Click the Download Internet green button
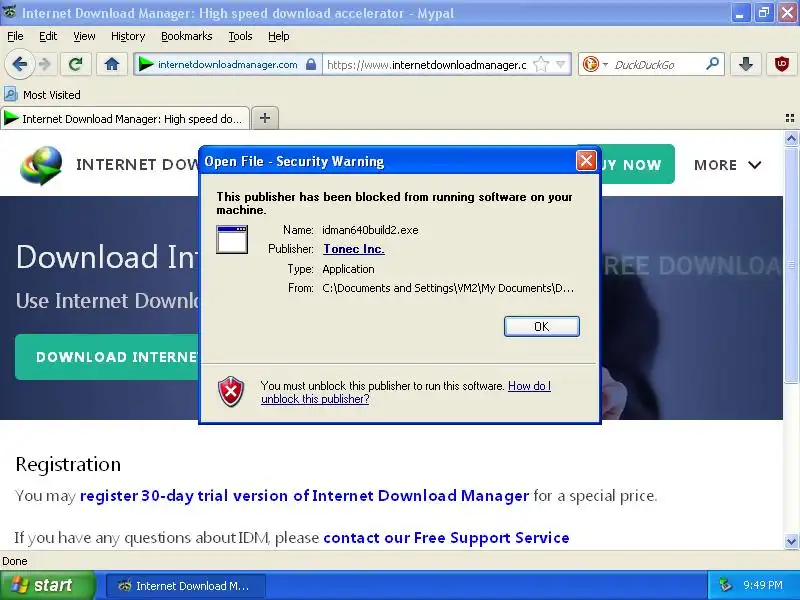Screen dimensions: 800x600 pos(108,357)
